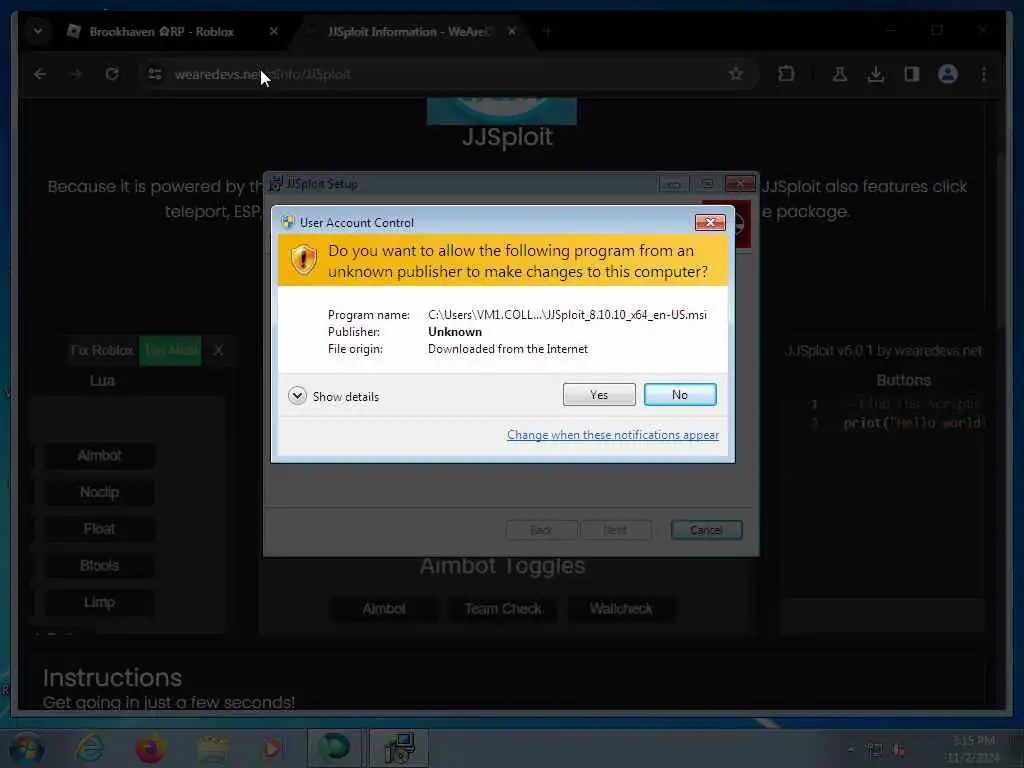The width and height of the screenshot is (1024, 768).
Task: Click No in User Account Control
Action: (x=680, y=394)
